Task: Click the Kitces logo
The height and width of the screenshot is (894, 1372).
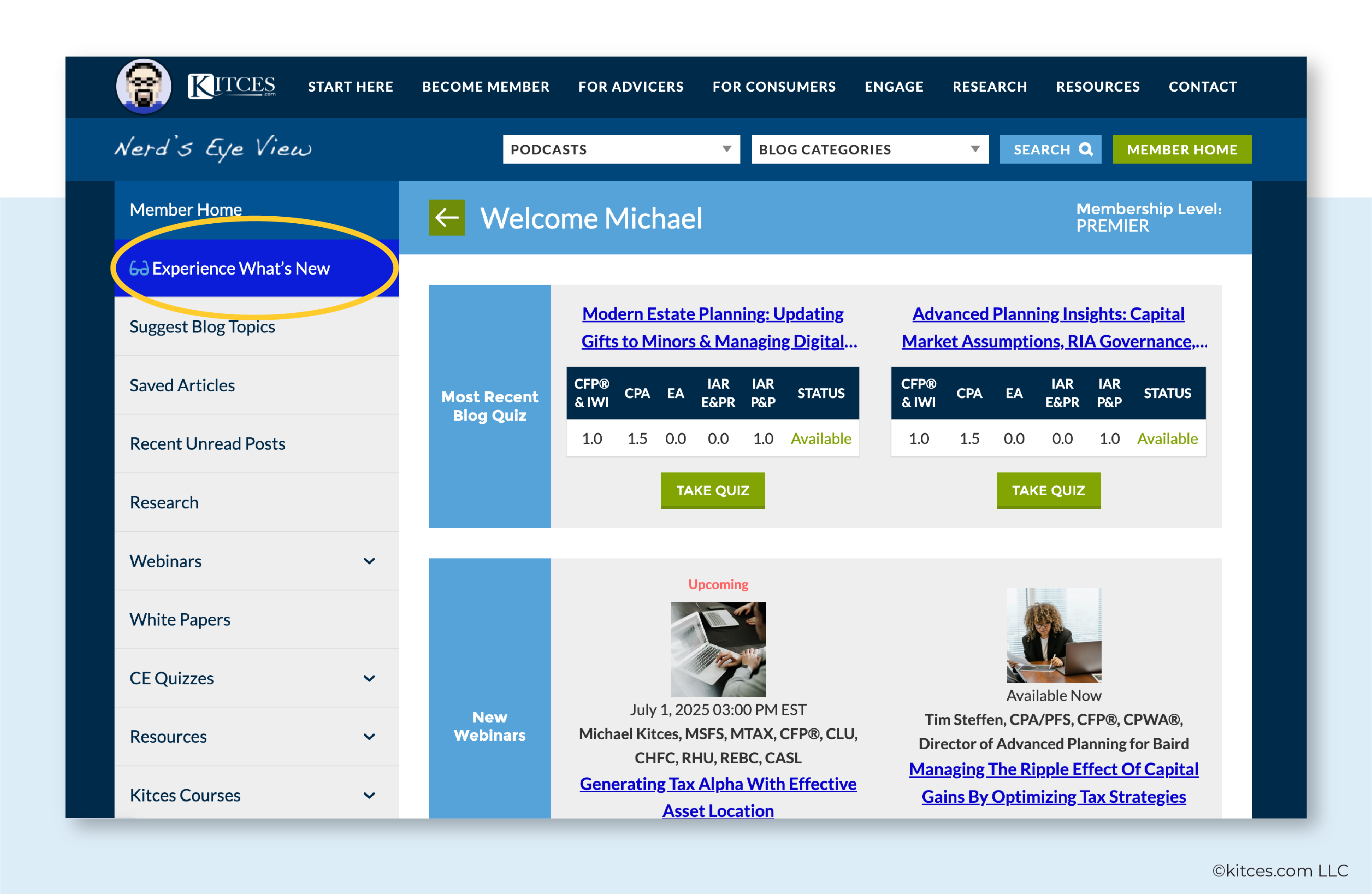Action: tap(232, 86)
